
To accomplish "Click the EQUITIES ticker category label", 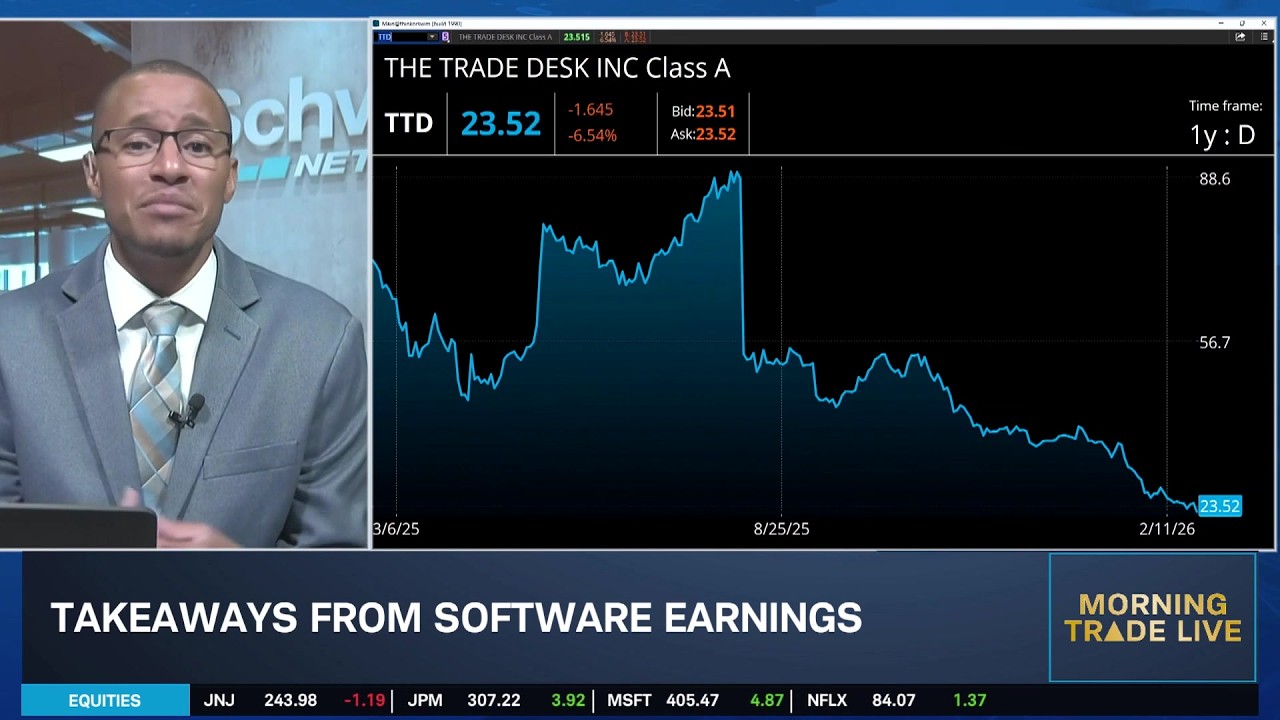I will (x=105, y=701).
